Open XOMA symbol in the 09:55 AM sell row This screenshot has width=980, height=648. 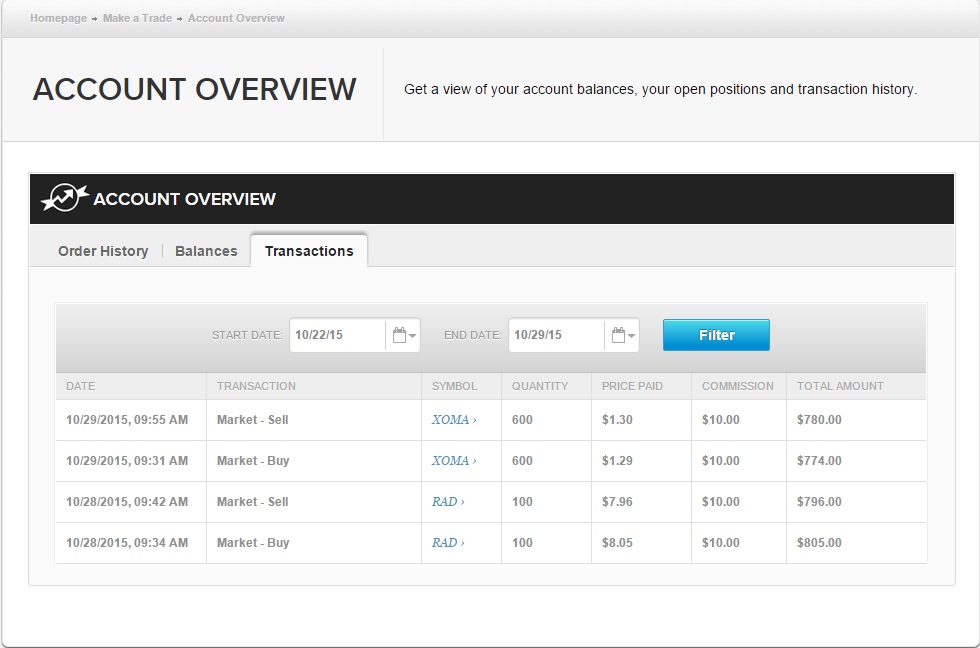[x=454, y=420]
